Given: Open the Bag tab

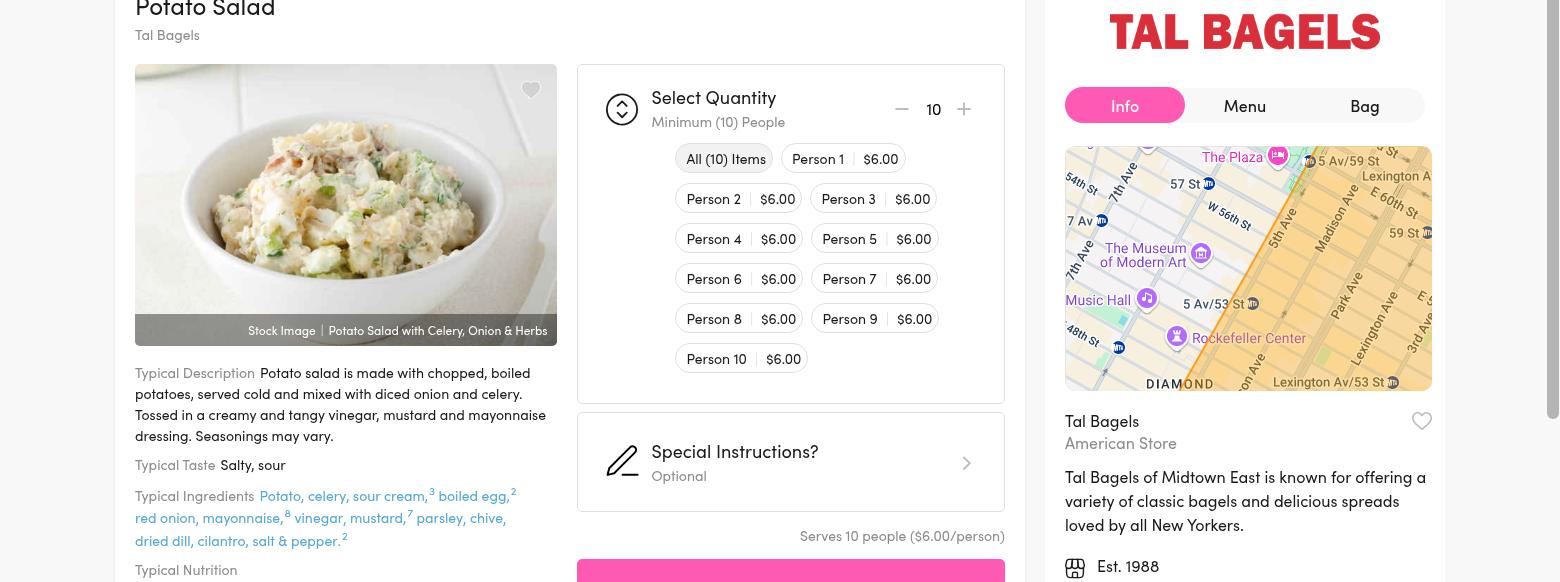Looking at the screenshot, I should [1364, 106].
